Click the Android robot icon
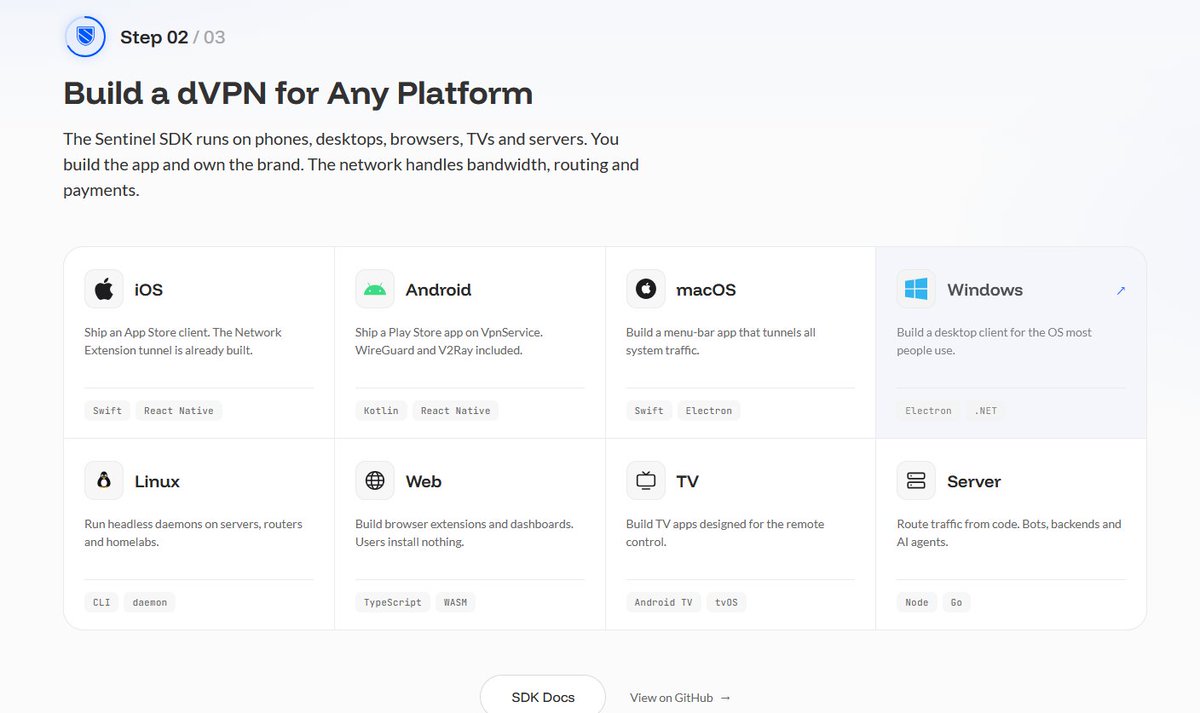This screenshot has width=1200, height=713. click(x=375, y=289)
